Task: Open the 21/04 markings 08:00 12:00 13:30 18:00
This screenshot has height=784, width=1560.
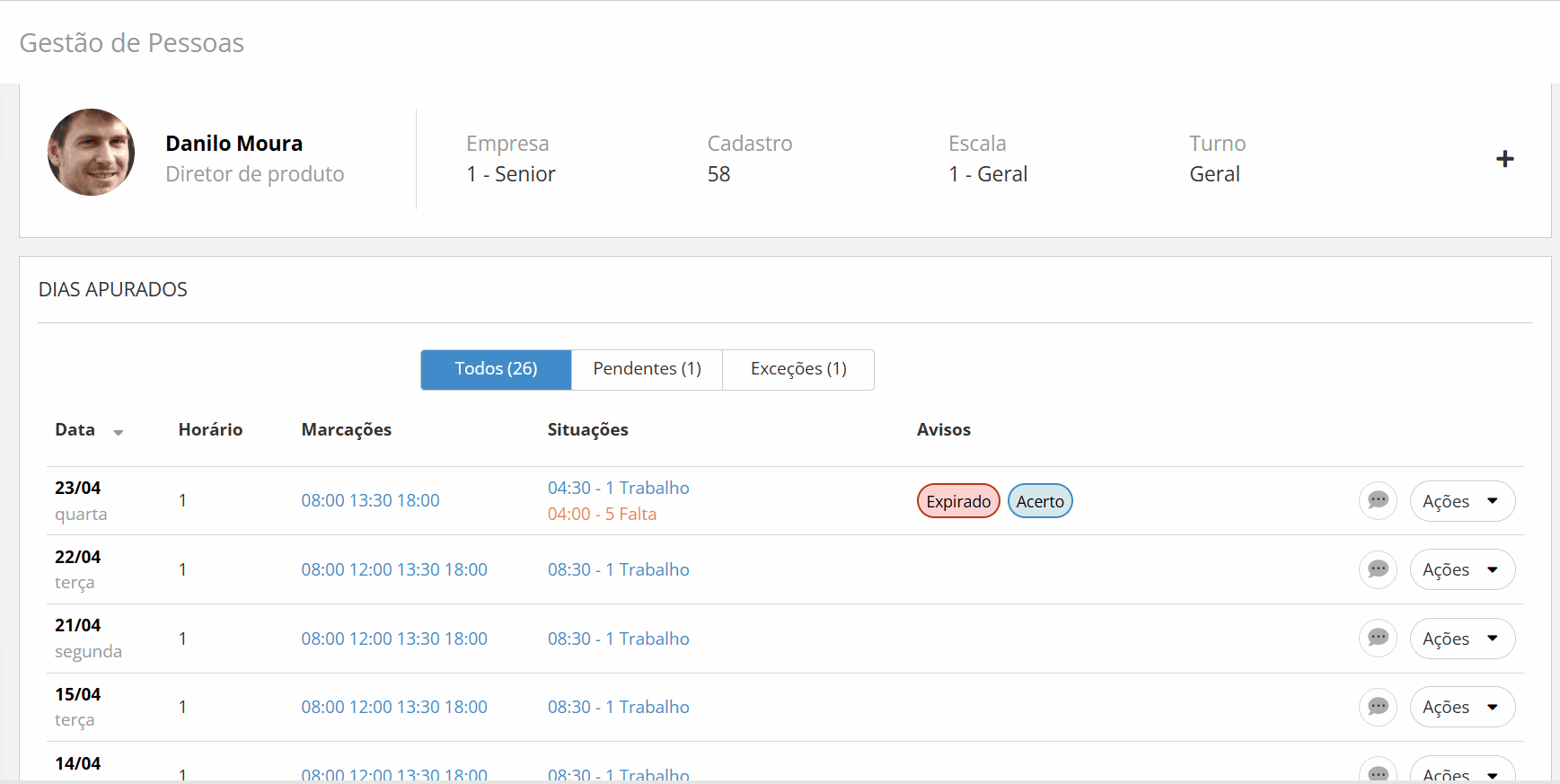Action: point(394,639)
